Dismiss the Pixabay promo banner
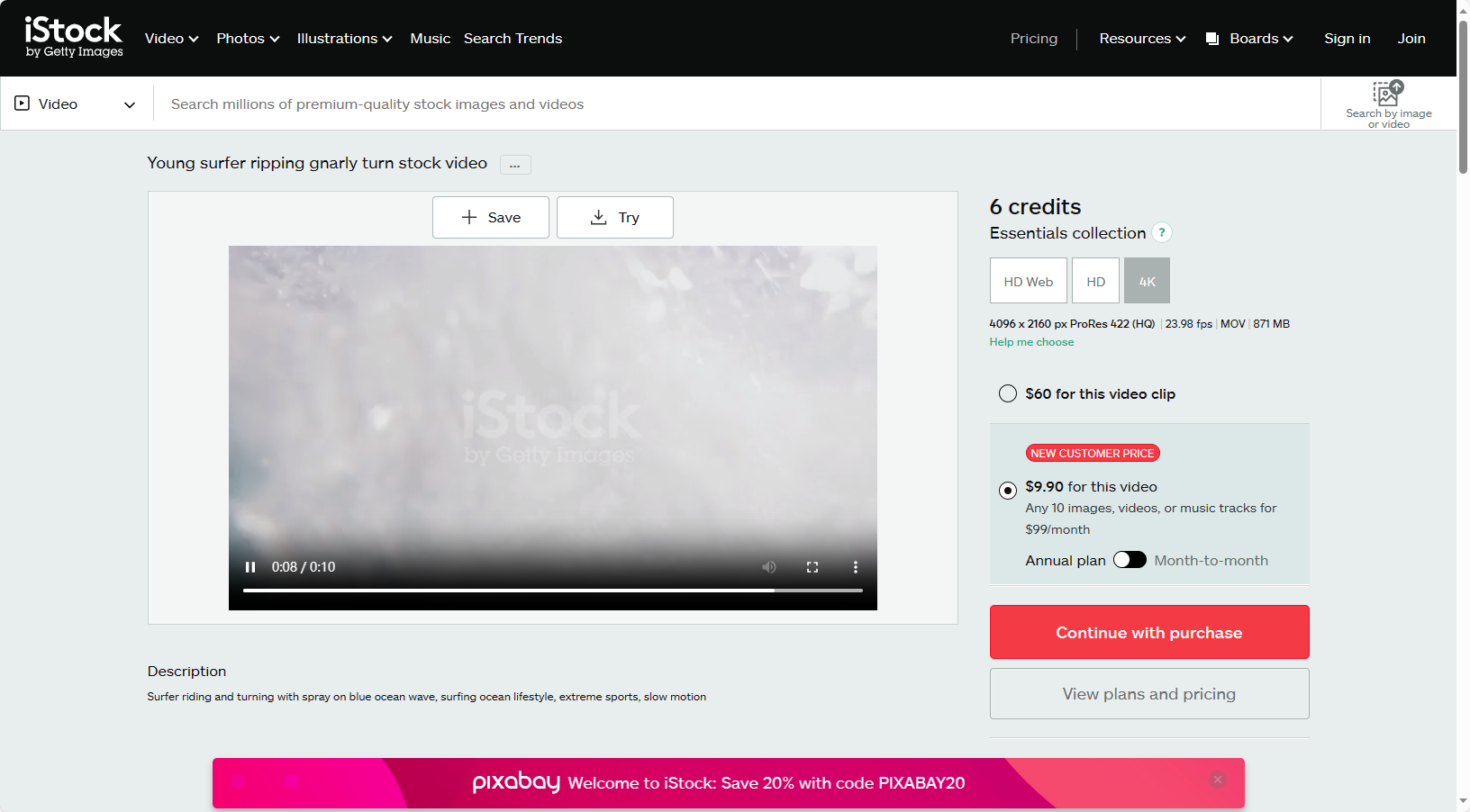Screen dimensions: 1470x812 tap(1218, 780)
